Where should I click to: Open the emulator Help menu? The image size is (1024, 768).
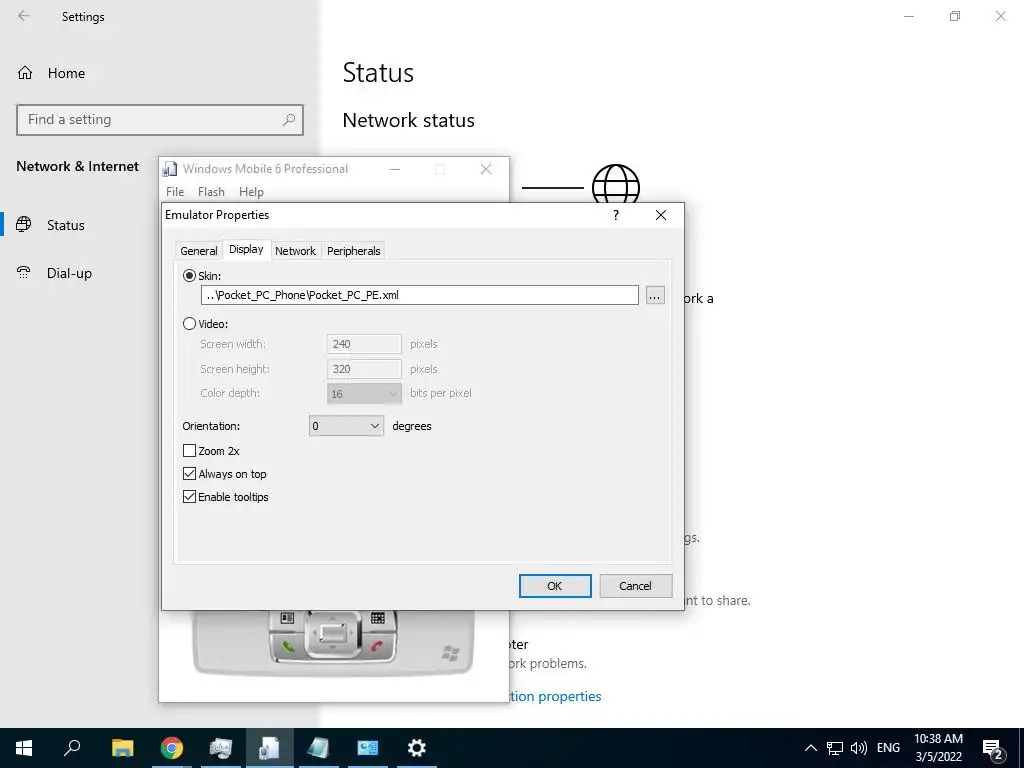251,191
